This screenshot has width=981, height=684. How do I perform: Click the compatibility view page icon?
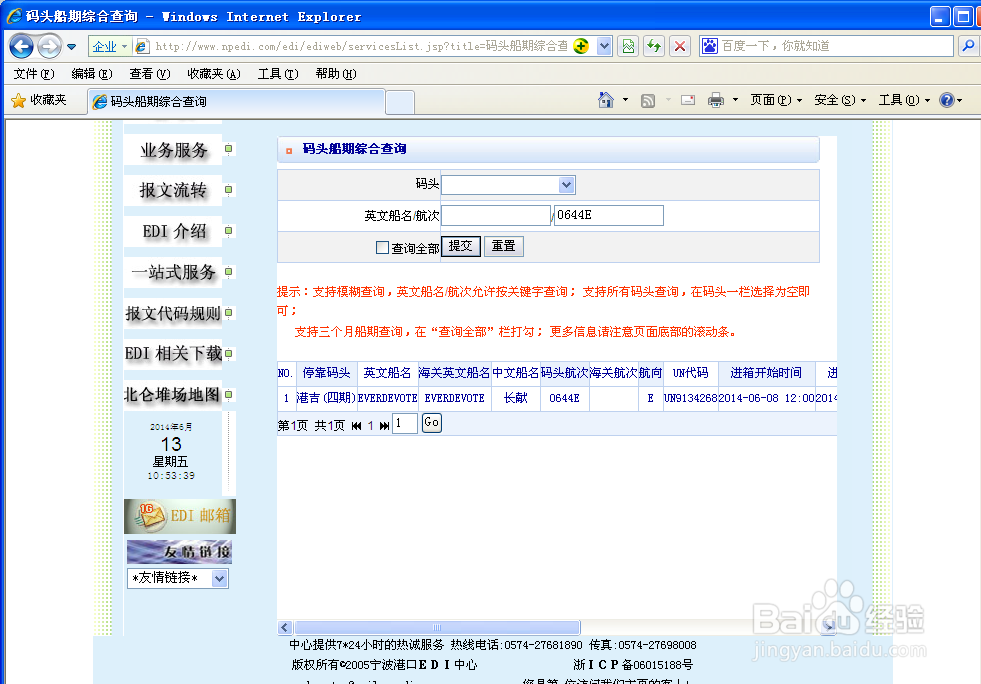coord(628,46)
